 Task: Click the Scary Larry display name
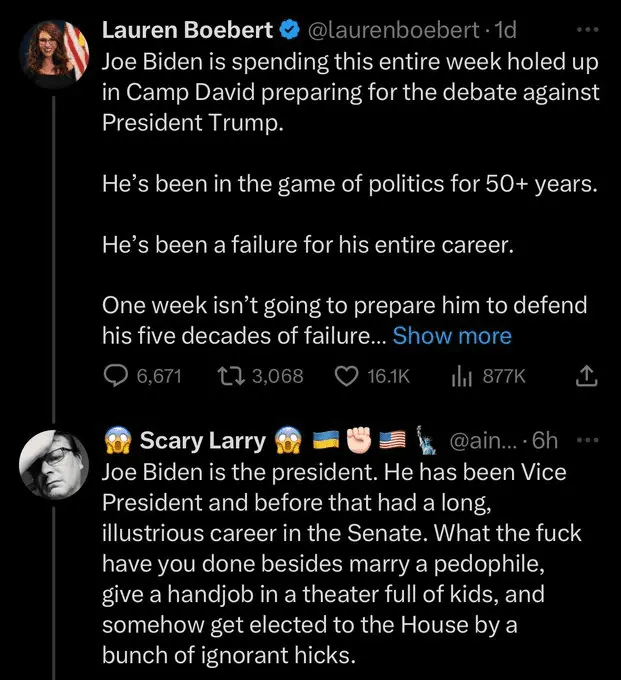click(202, 441)
